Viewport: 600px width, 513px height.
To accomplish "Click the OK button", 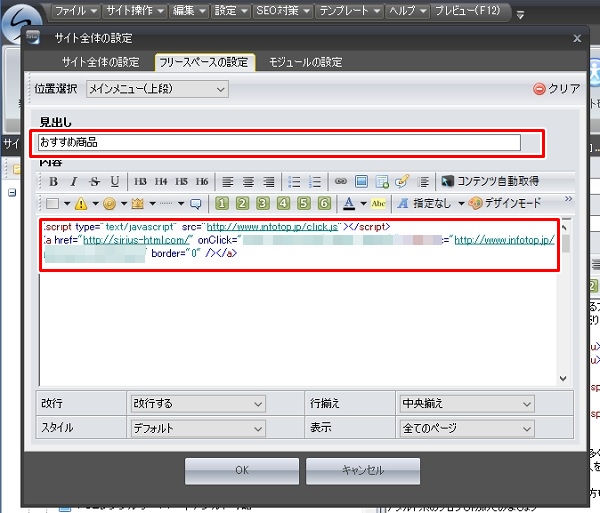I will click(x=242, y=471).
